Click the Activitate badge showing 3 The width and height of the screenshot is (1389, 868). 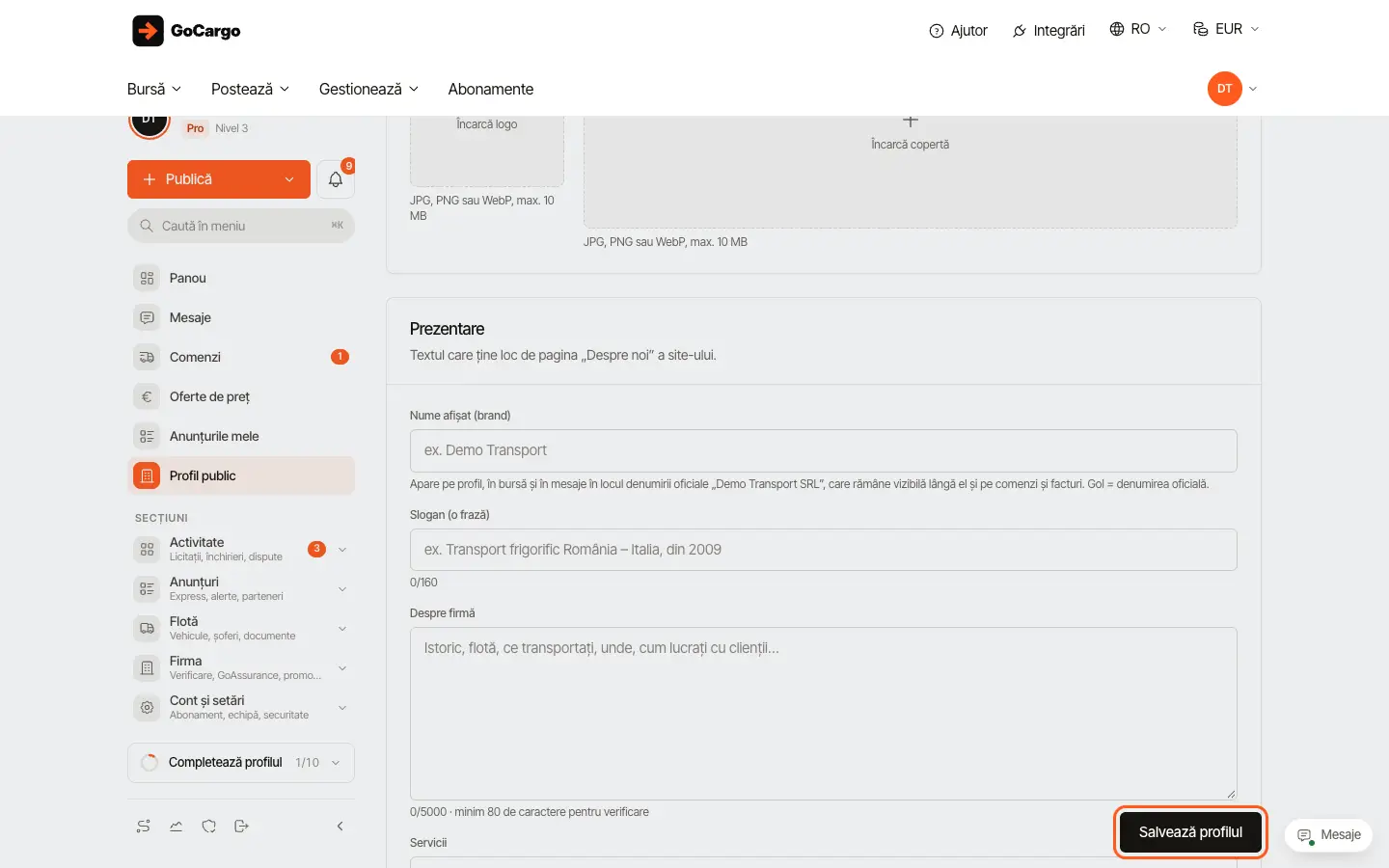click(x=316, y=549)
